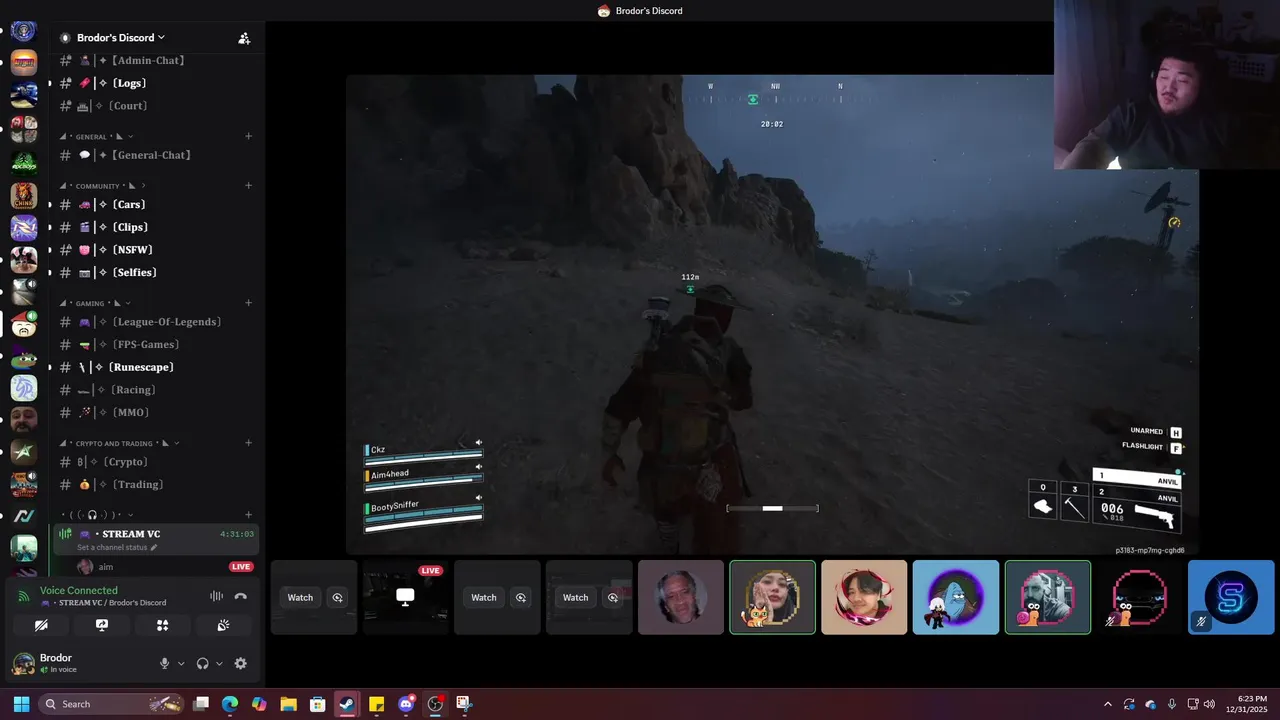Toggle noise suppression waveform button
Viewport: 1280px width, 720px height.
click(216, 596)
